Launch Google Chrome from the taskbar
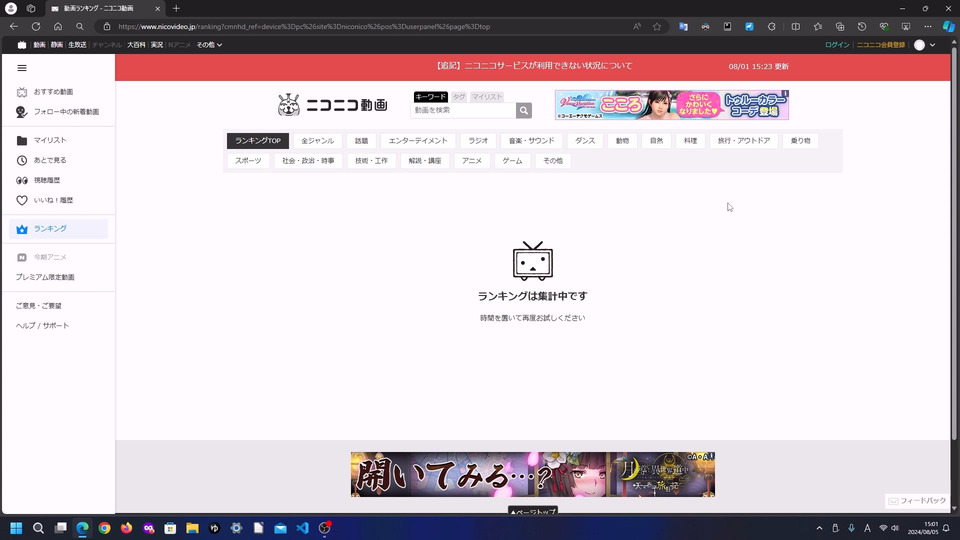This screenshot has width=960, height=540. (x=105, y=528)
